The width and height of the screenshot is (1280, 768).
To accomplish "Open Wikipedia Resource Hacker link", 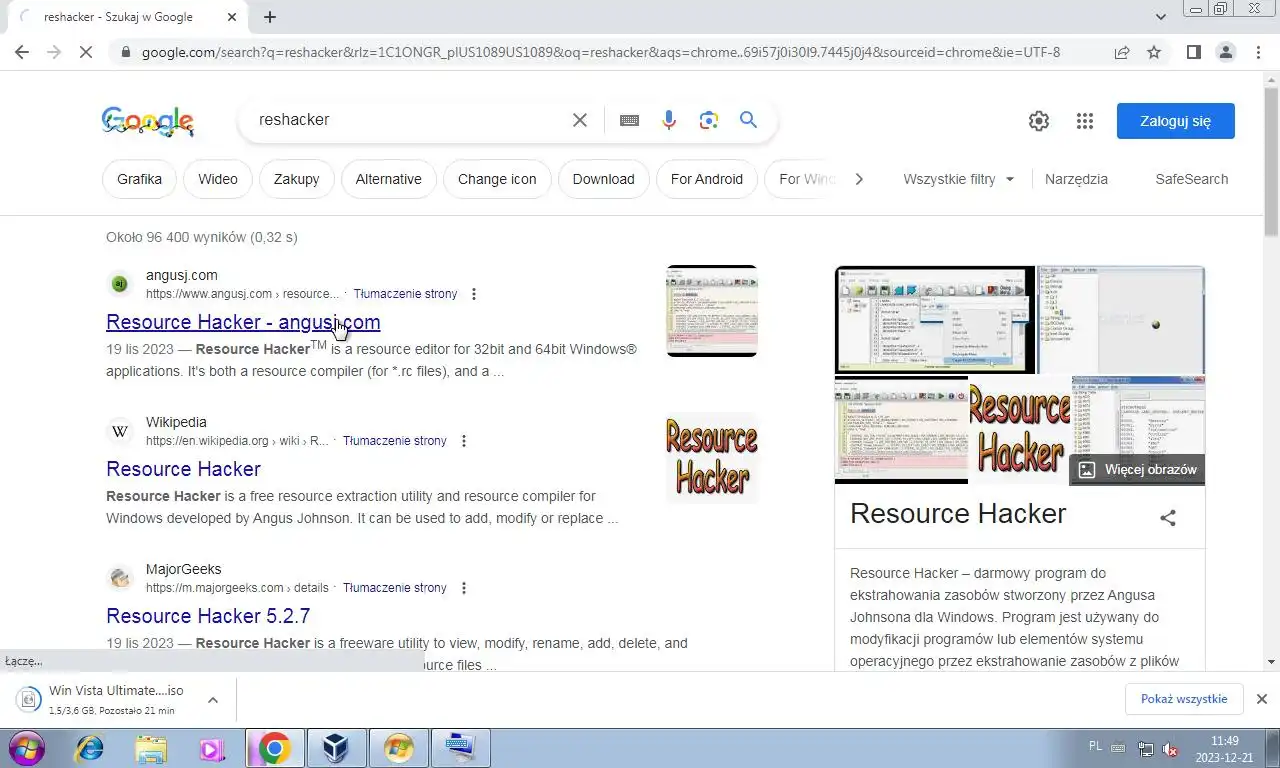I will [183, 469].
